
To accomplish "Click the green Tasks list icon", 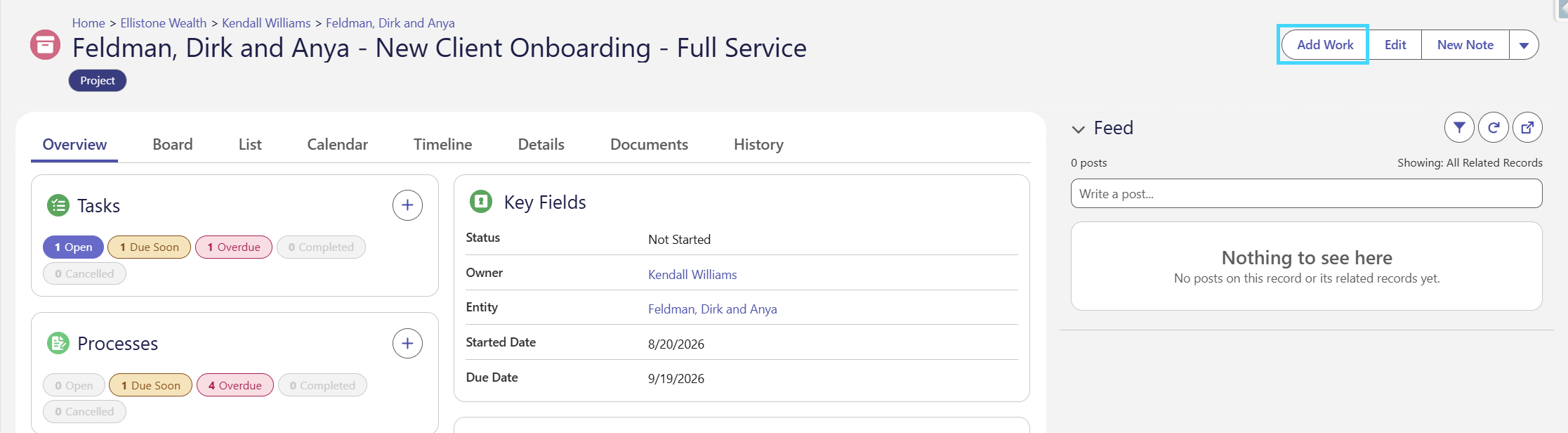I will pyautogui.click(x=58, y=206).
